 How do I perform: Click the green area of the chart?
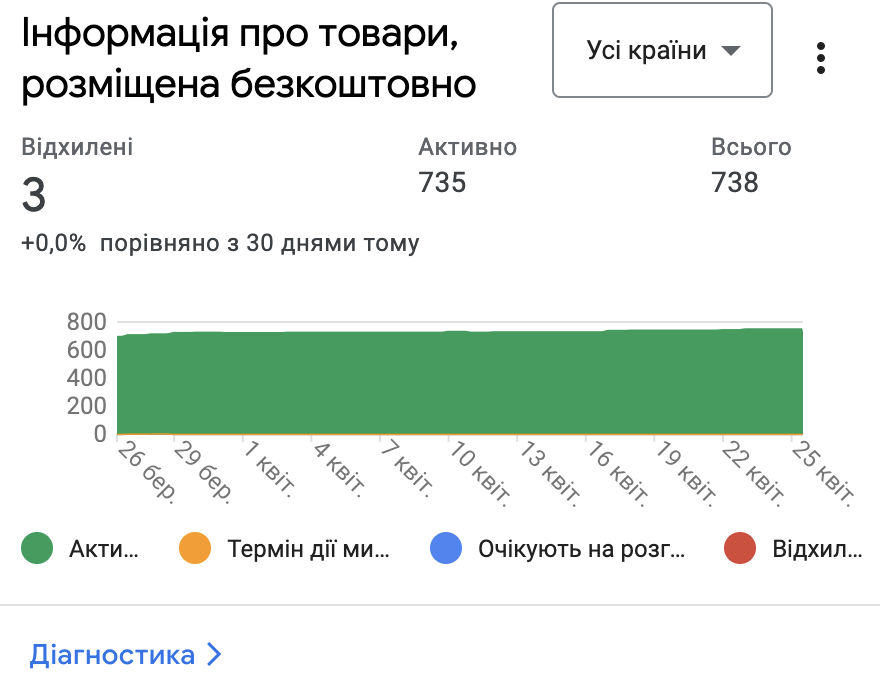pos(460,385)
